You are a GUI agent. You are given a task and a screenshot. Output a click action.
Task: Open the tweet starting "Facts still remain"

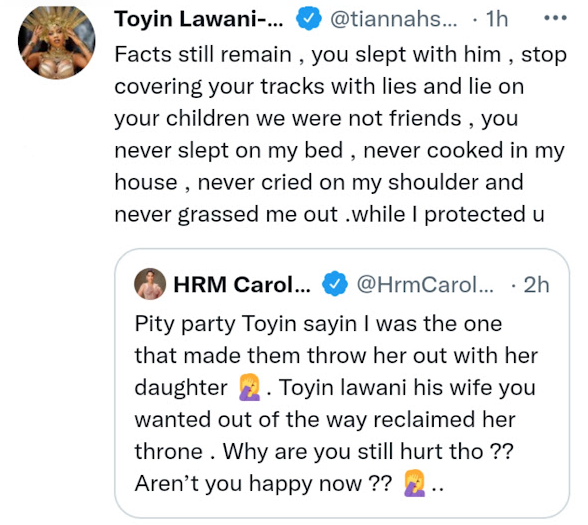[340, 134]
